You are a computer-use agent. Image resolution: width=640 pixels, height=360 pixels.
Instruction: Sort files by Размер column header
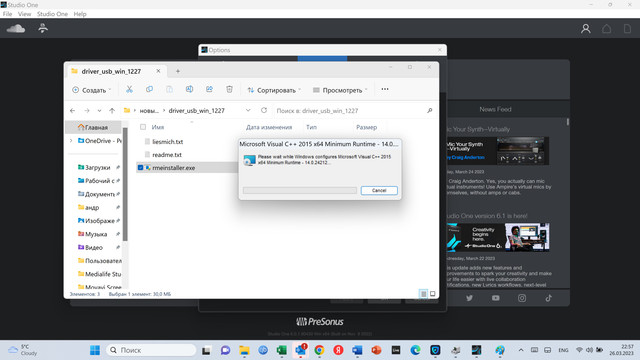click(x=367, y=127)
